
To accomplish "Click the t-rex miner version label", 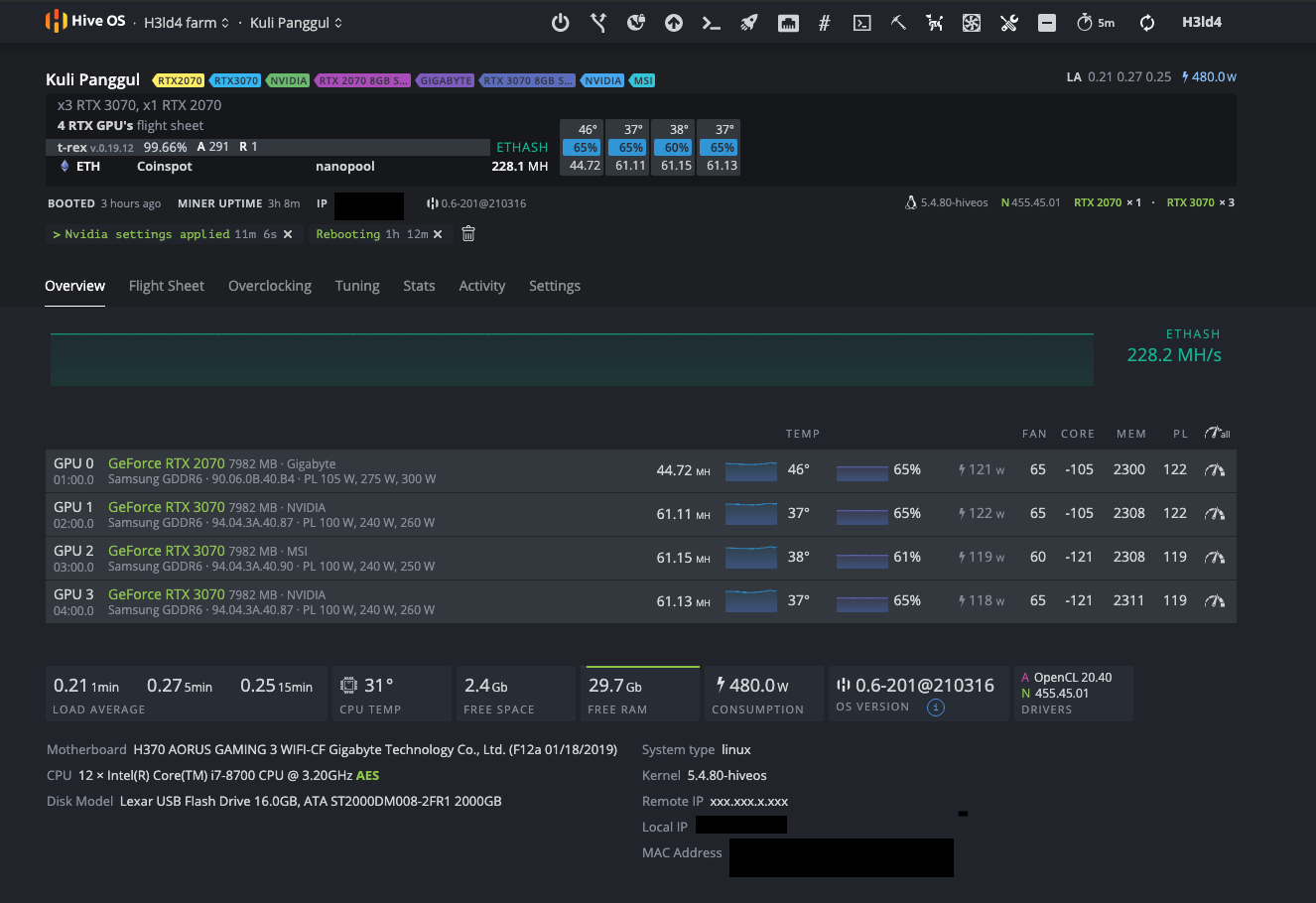I will (x=95, y=147).
